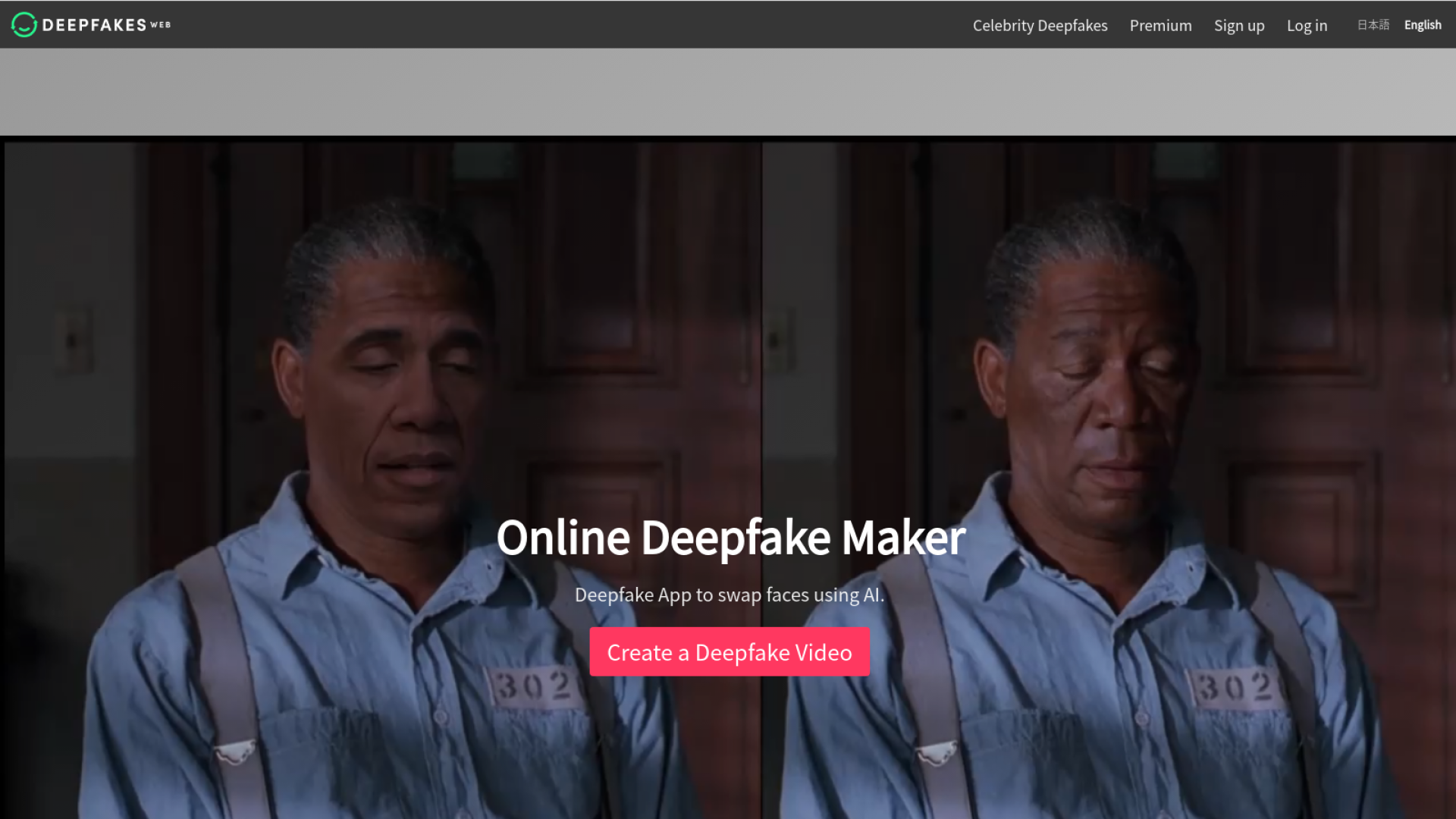The image size is (1456, 819).
Task: Click the Sign up link
Action: pyautogui.click(x=1238, y=26)
